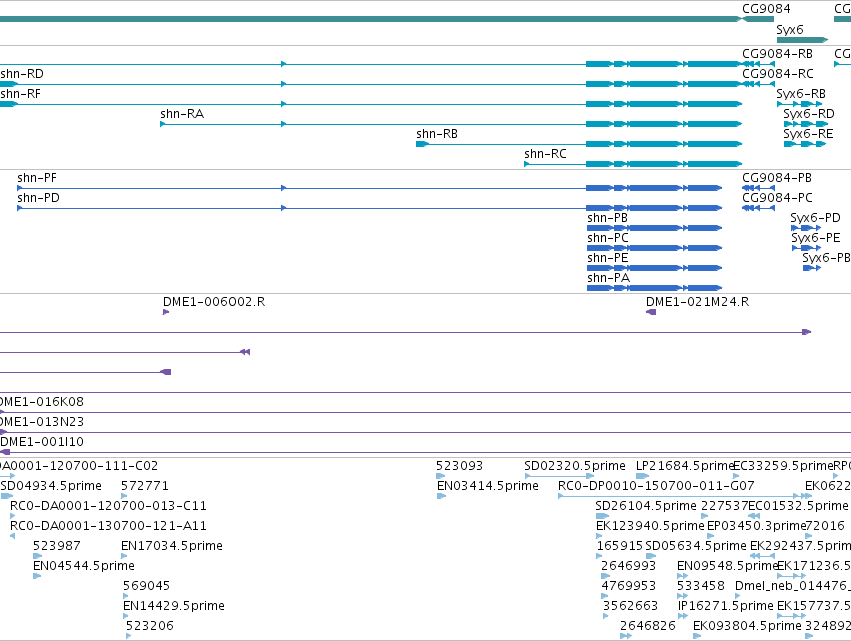Click the RC0-DP0010-150700-011-G07 label

pos(656,486)
